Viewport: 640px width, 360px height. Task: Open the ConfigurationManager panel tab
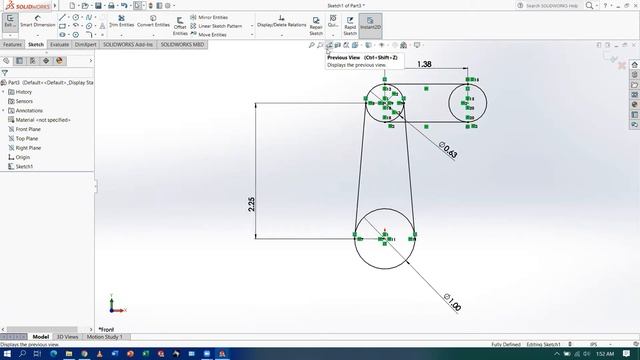coord(32,61)
